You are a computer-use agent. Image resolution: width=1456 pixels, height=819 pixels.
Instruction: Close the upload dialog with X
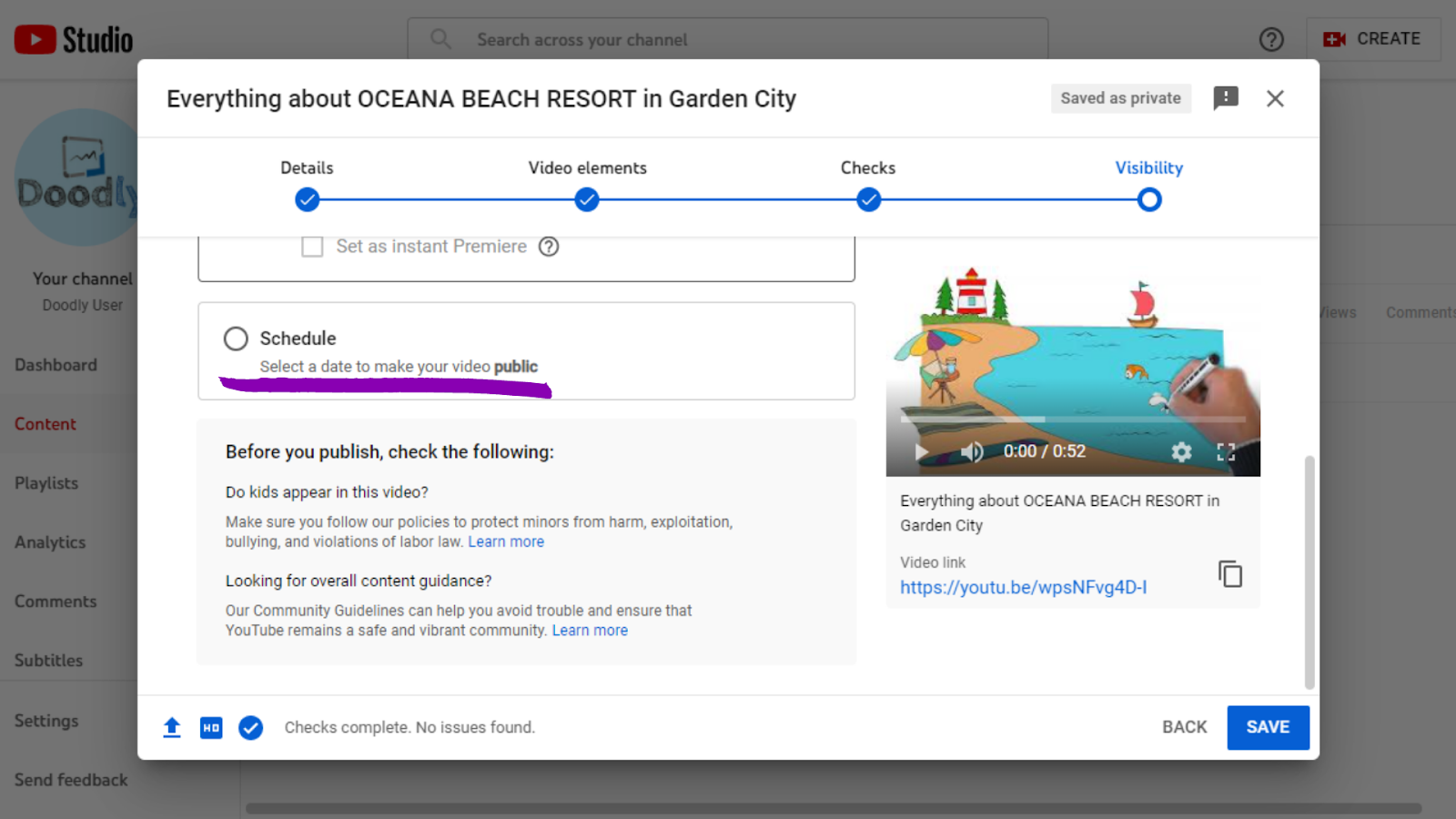1275,98
